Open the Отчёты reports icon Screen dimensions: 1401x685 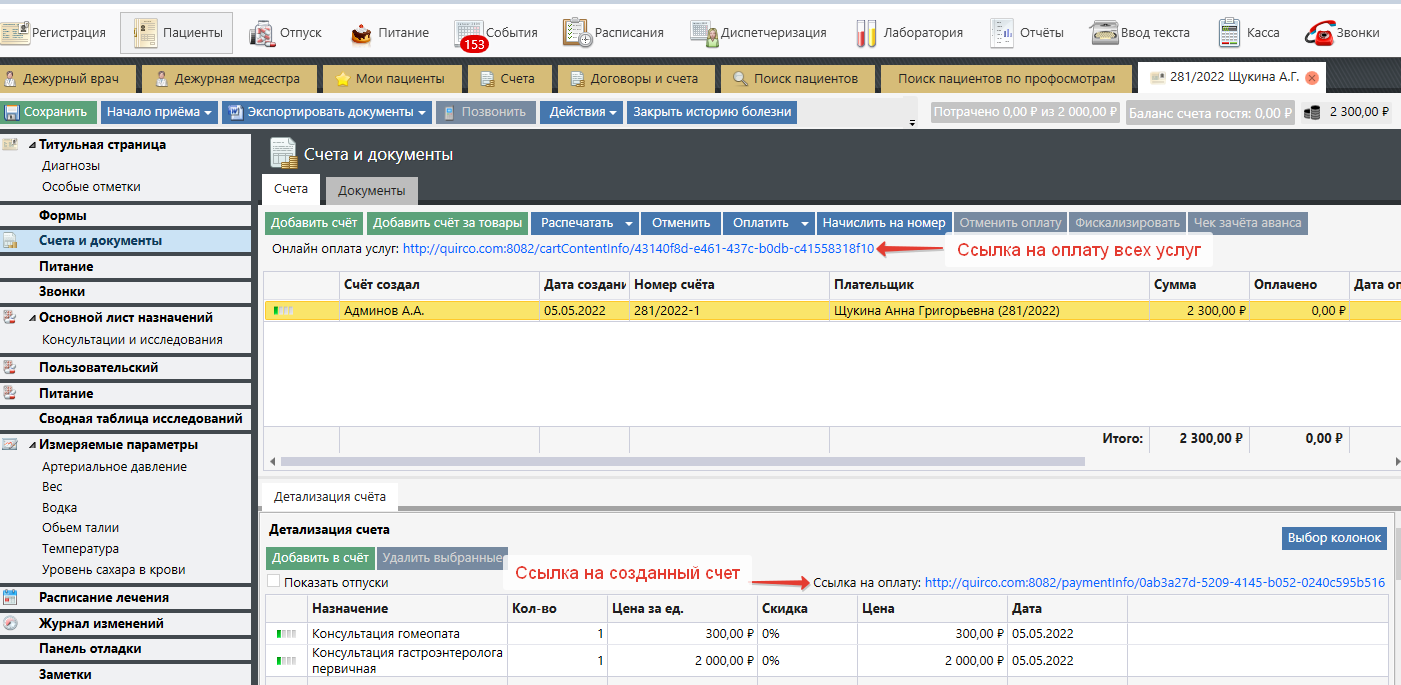[1001, 33]
